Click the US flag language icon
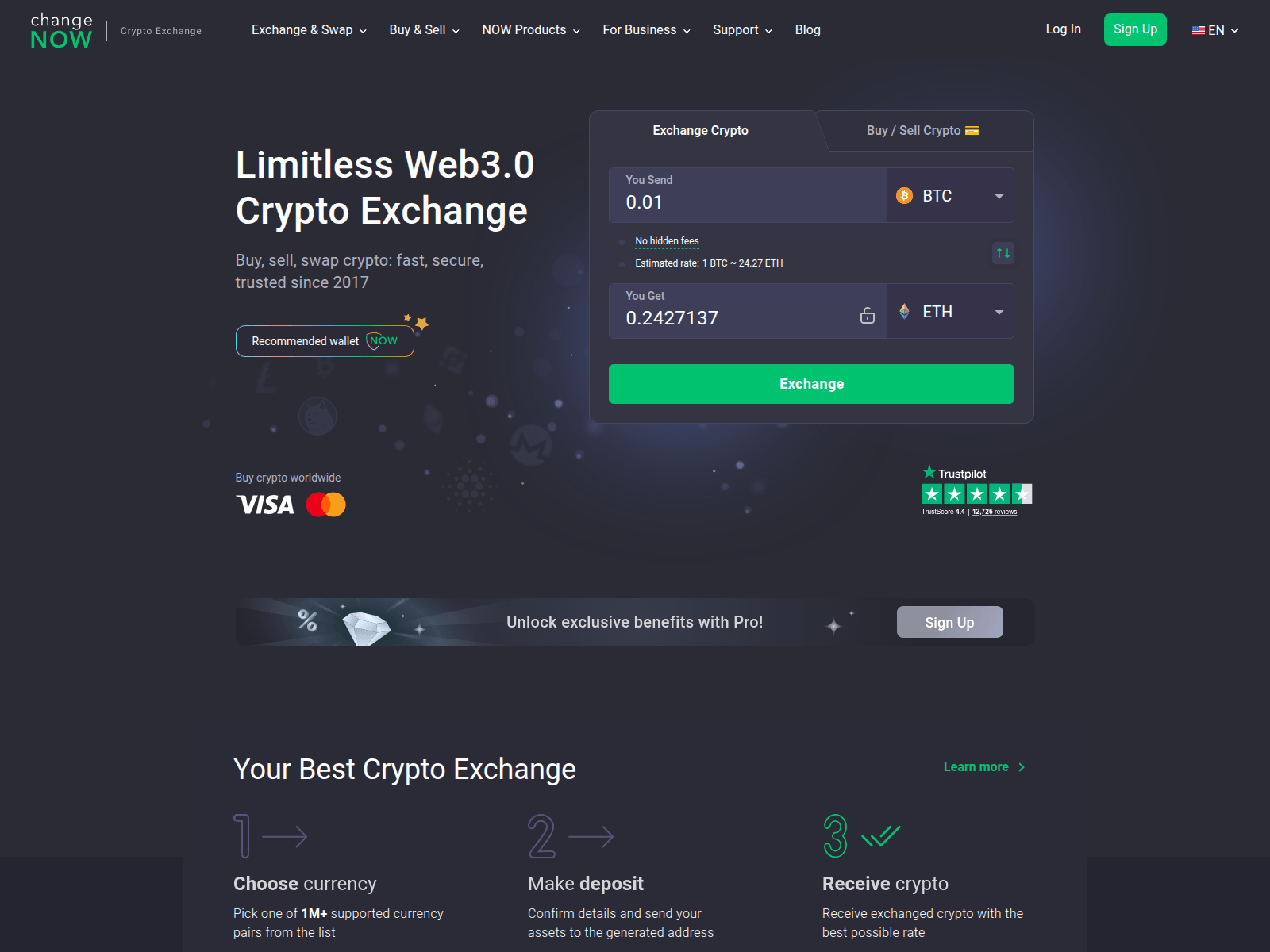Image resolution: width=1270 pixels, height=952 pixels. pyautogui.click(x=1199, y=30)
